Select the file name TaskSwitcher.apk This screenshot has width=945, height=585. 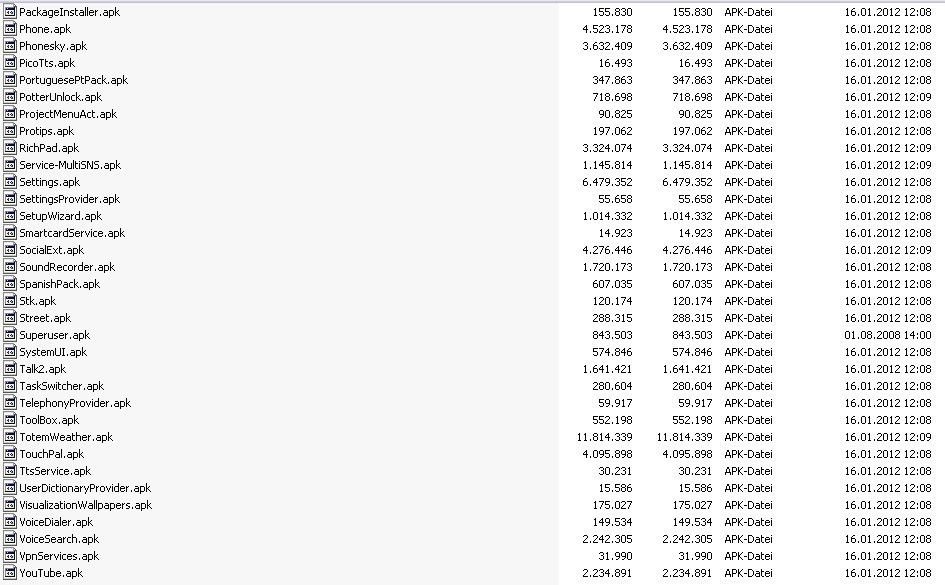click(x=61, y=386)
